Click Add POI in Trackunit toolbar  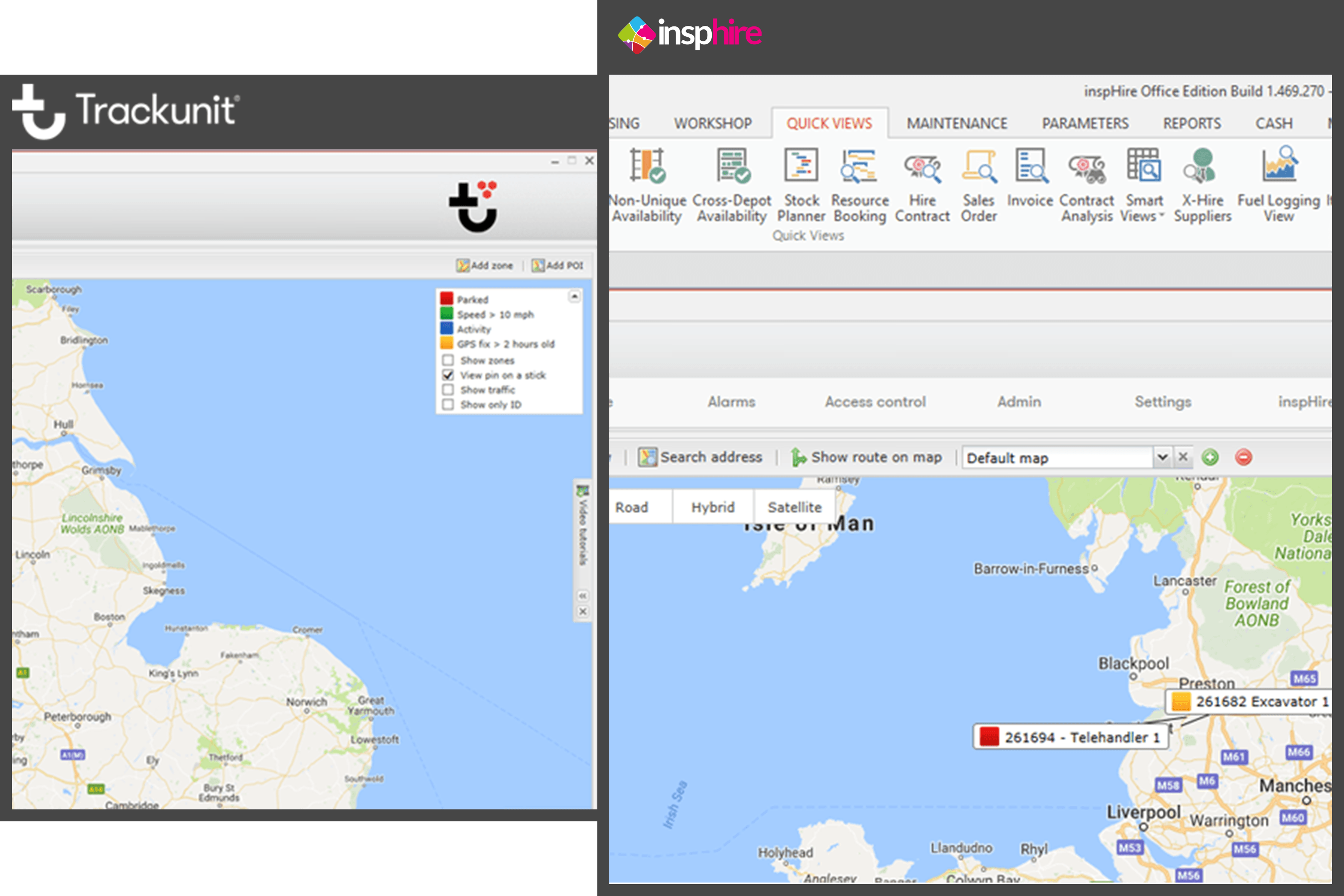(557, 265)
